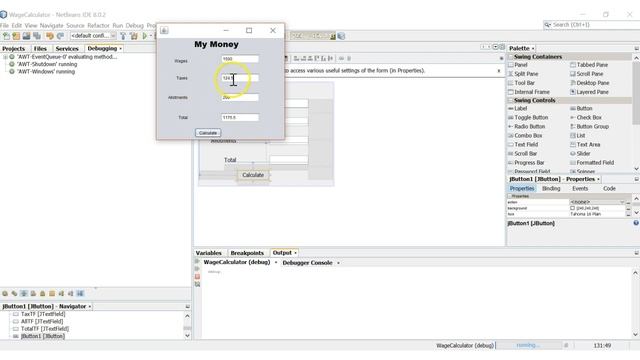Open the Debugging tab dropdown arrow
This screenshot has height=360, width=640.
click(120, 49)
